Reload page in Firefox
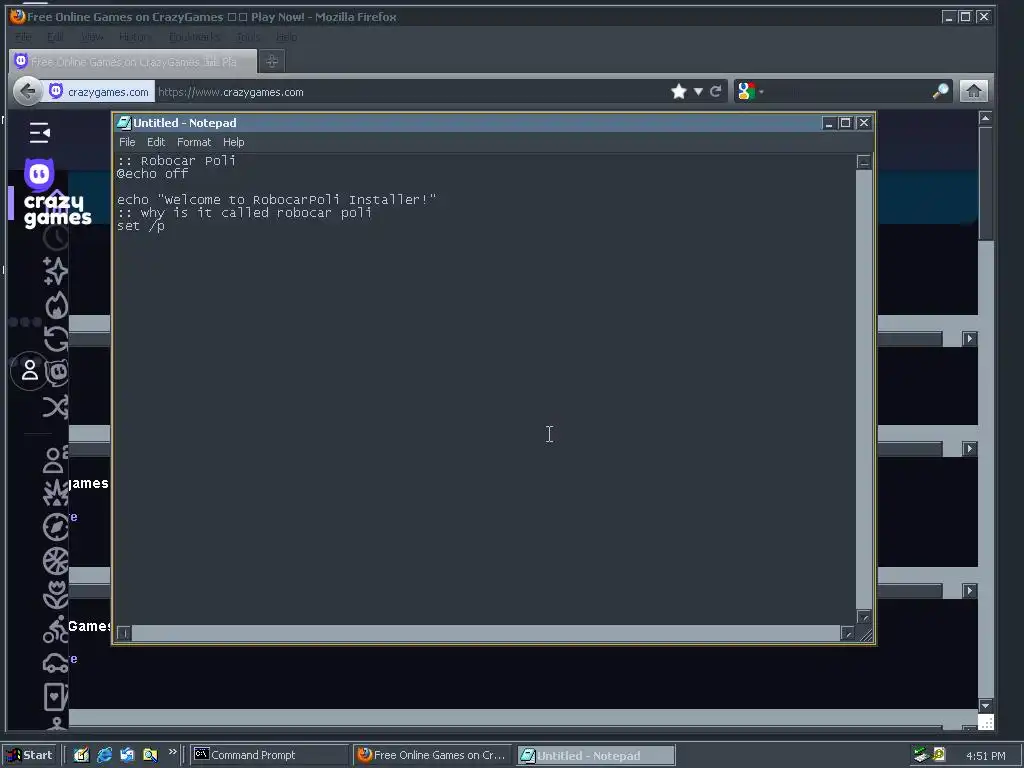The height and width of the screenshot is (768, 1024). (x=716, y=91)
